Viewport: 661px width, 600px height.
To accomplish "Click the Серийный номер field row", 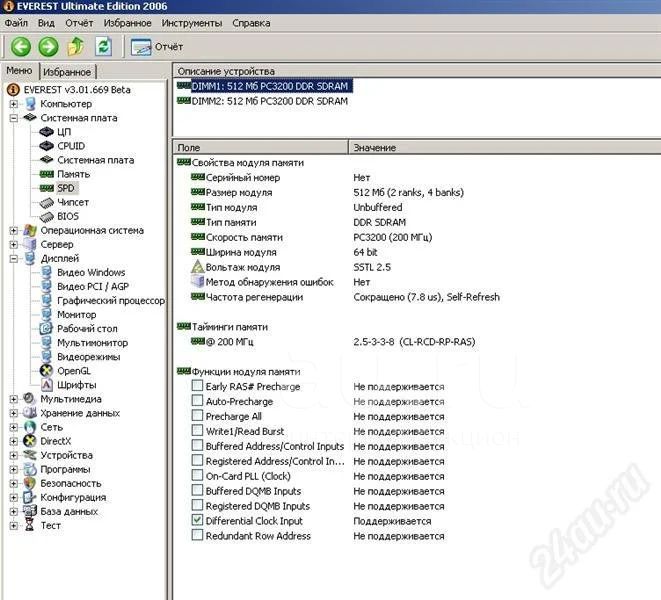I will point(243,178).
